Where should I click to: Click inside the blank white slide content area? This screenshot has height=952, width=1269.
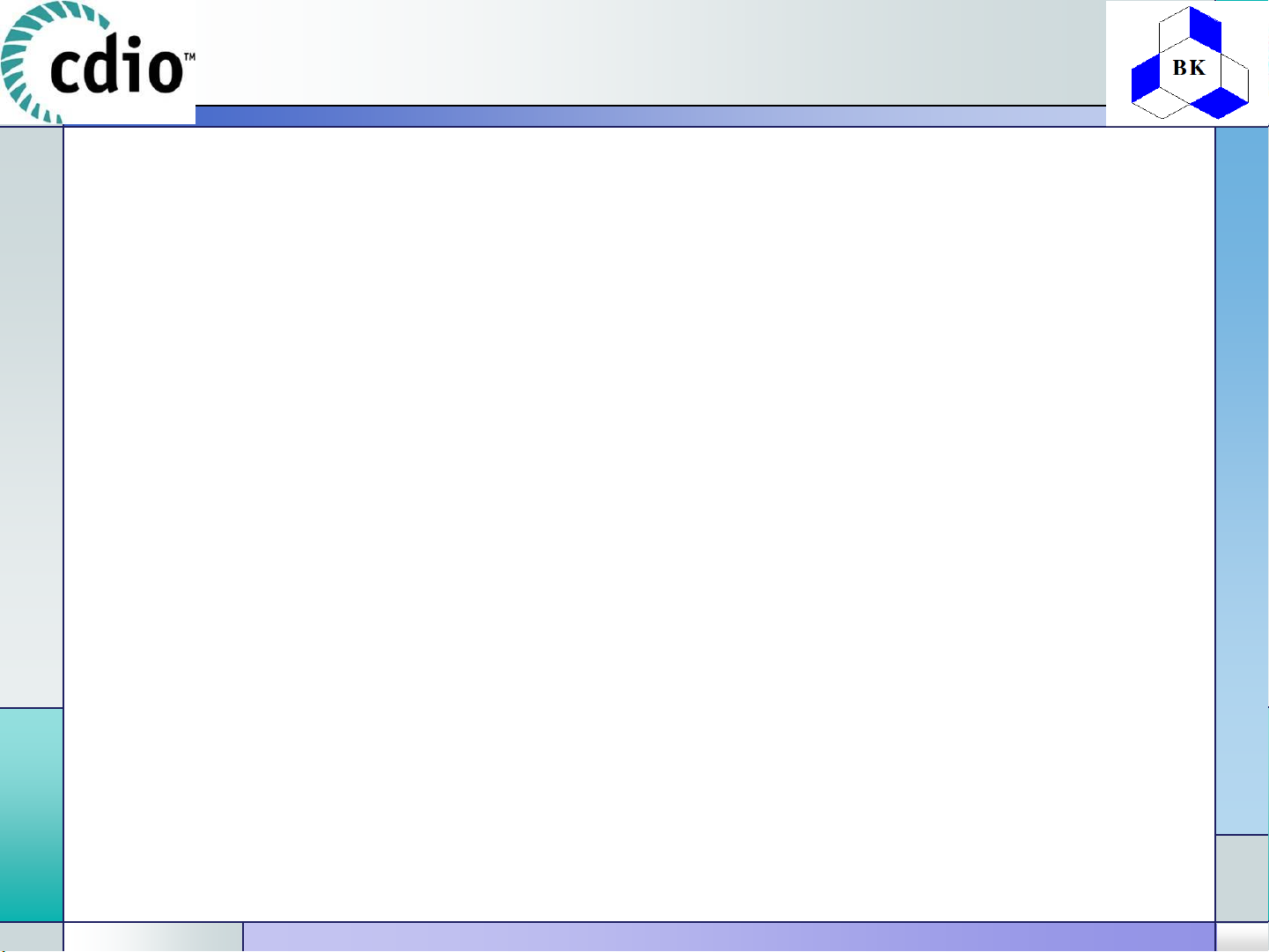(639, 525)
